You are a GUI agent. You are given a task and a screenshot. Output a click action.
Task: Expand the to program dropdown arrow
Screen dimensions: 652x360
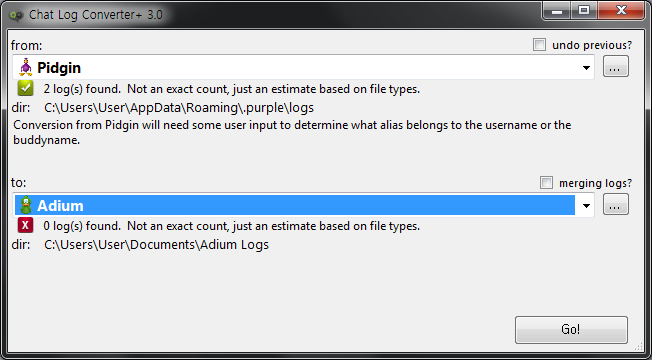[586, 206]
